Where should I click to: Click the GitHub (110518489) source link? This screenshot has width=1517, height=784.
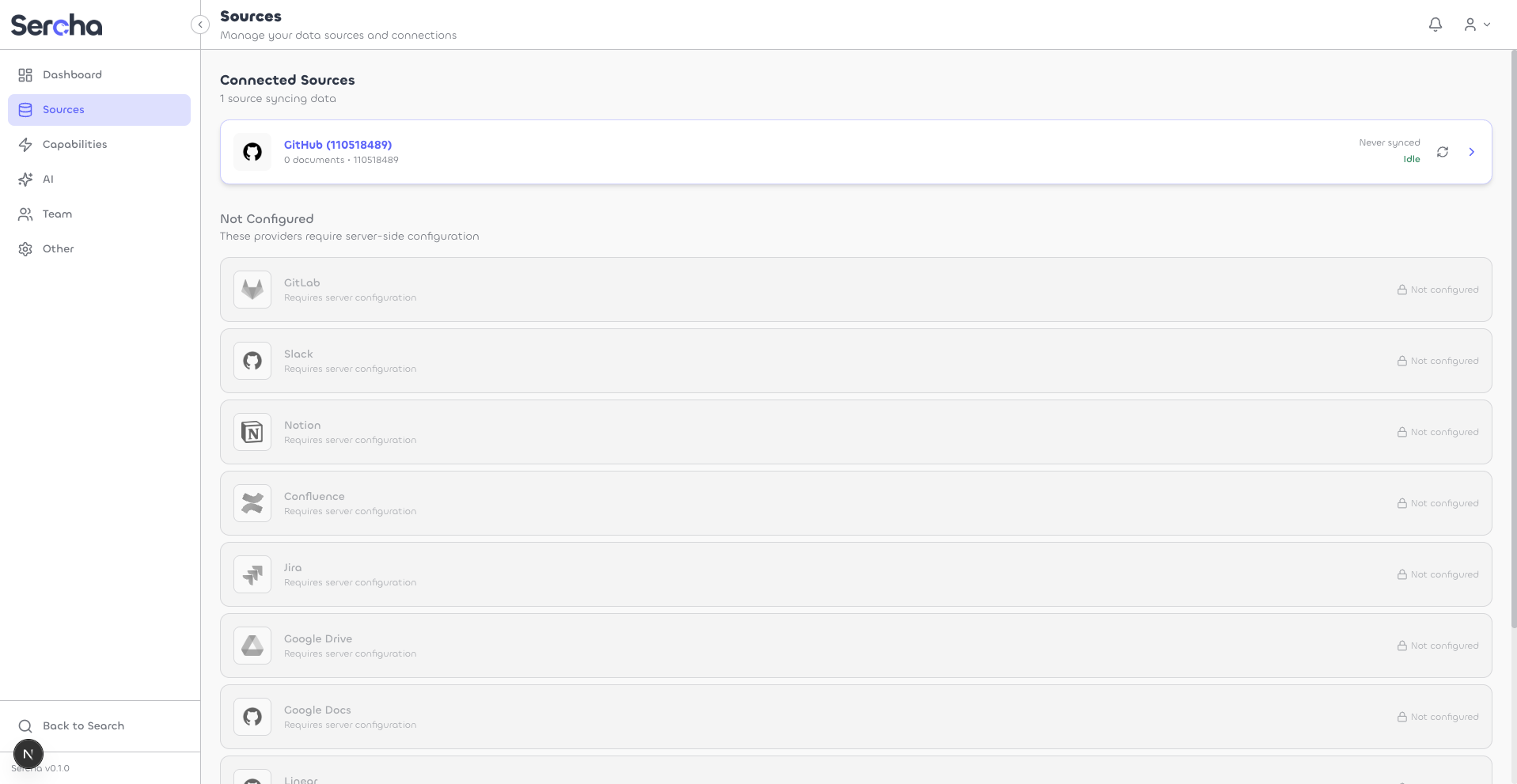(x=338, y=145)
